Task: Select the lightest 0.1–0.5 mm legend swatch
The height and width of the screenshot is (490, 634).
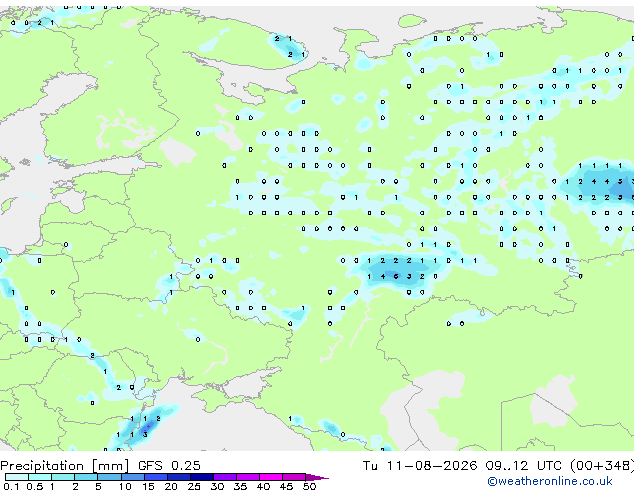Action: 17,477
